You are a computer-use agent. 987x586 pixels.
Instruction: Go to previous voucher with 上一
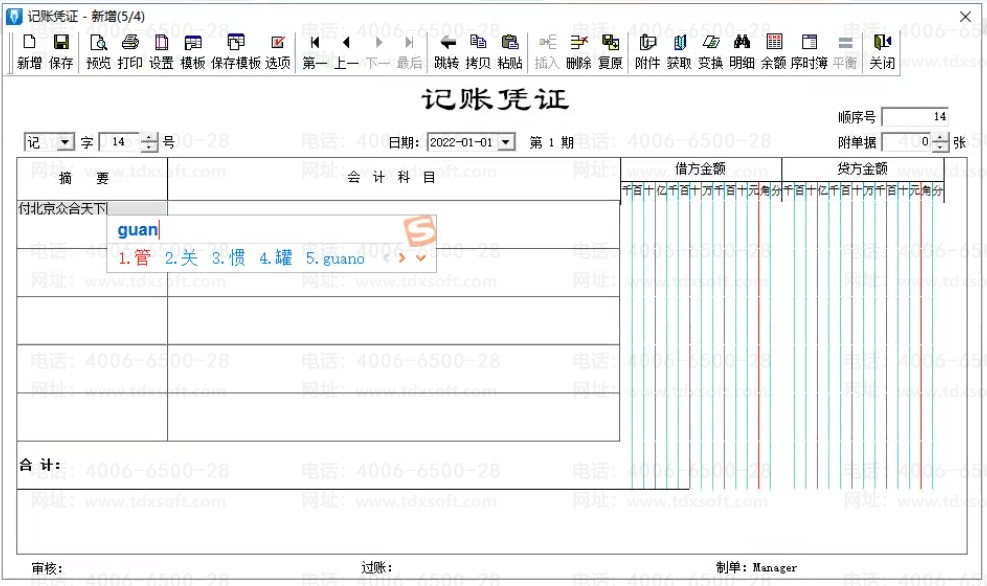pos(346,51)
